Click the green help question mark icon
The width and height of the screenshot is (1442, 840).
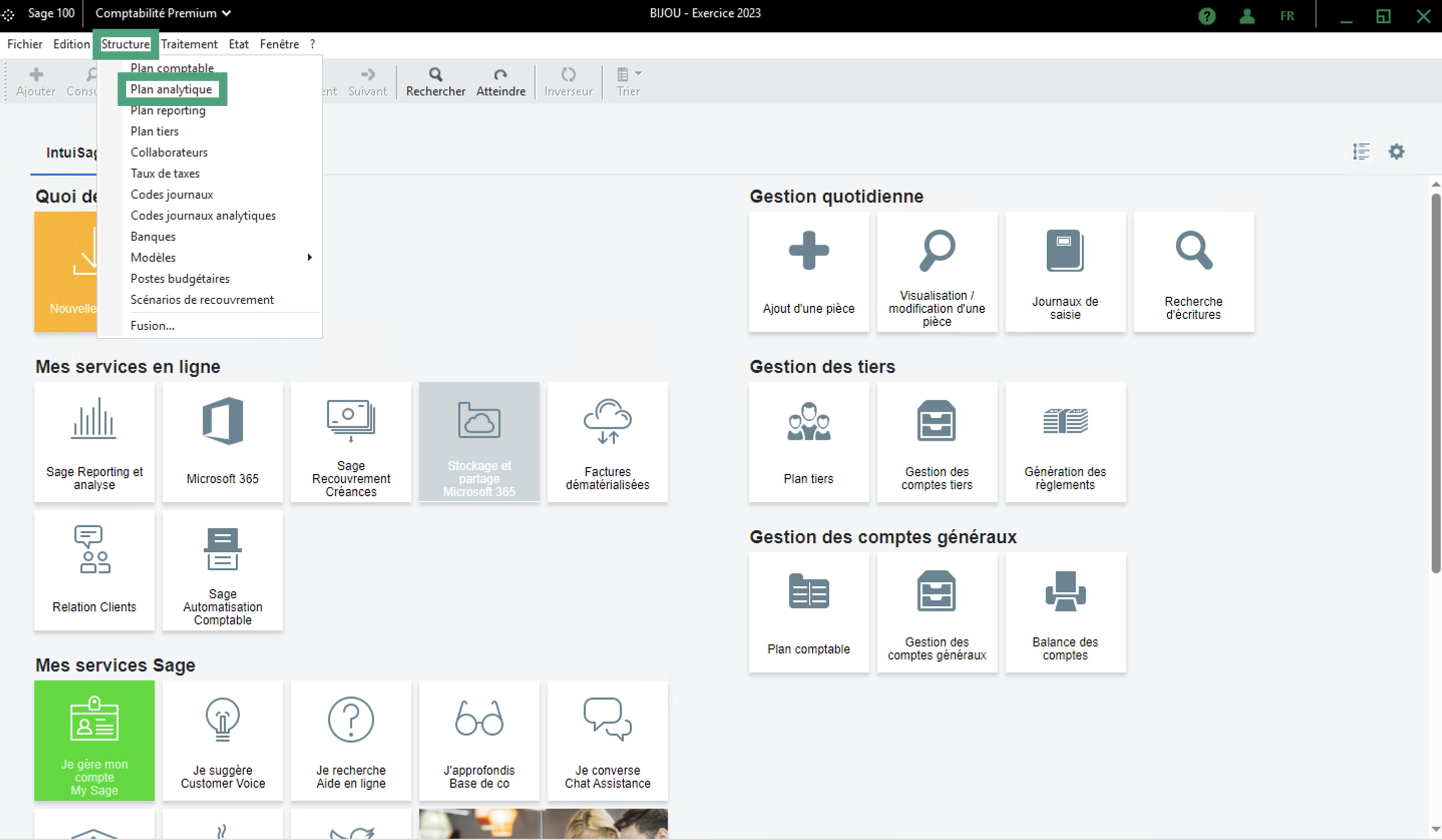tap(1207, 16)
